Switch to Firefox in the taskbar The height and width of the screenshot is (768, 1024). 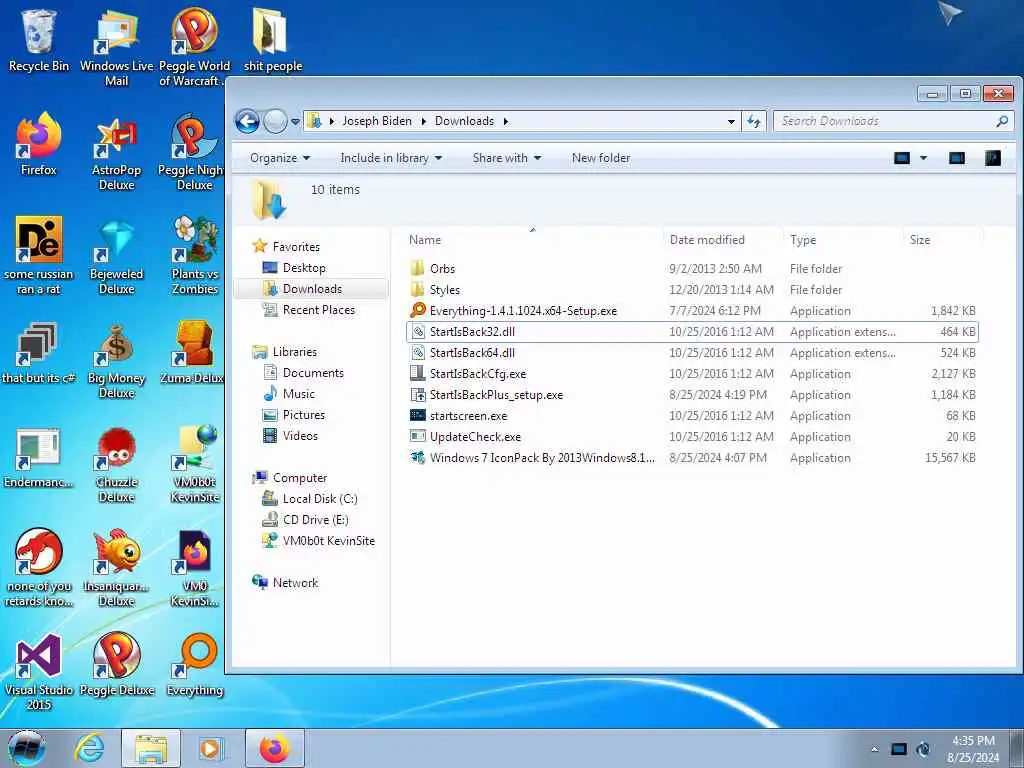pos(274,748)
